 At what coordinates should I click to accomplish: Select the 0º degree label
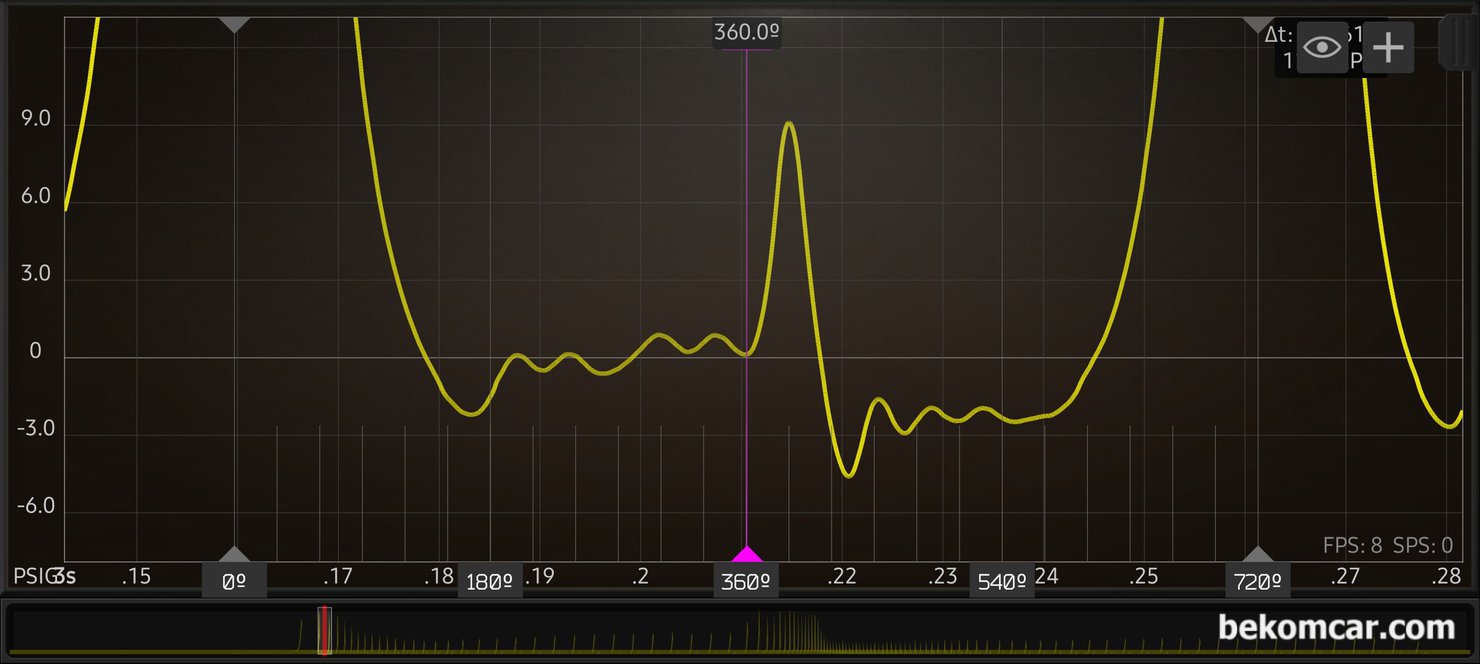pyautogui.click(x=234, y=581)
